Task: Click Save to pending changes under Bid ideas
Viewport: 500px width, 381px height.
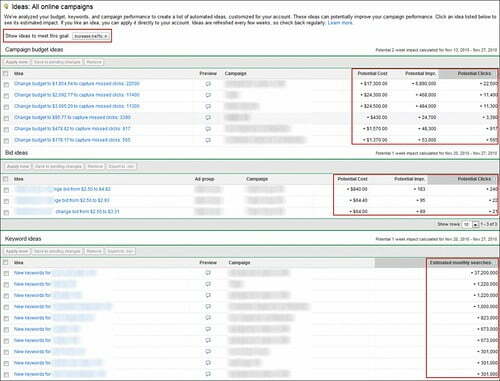Action: [x=58, y=166]
